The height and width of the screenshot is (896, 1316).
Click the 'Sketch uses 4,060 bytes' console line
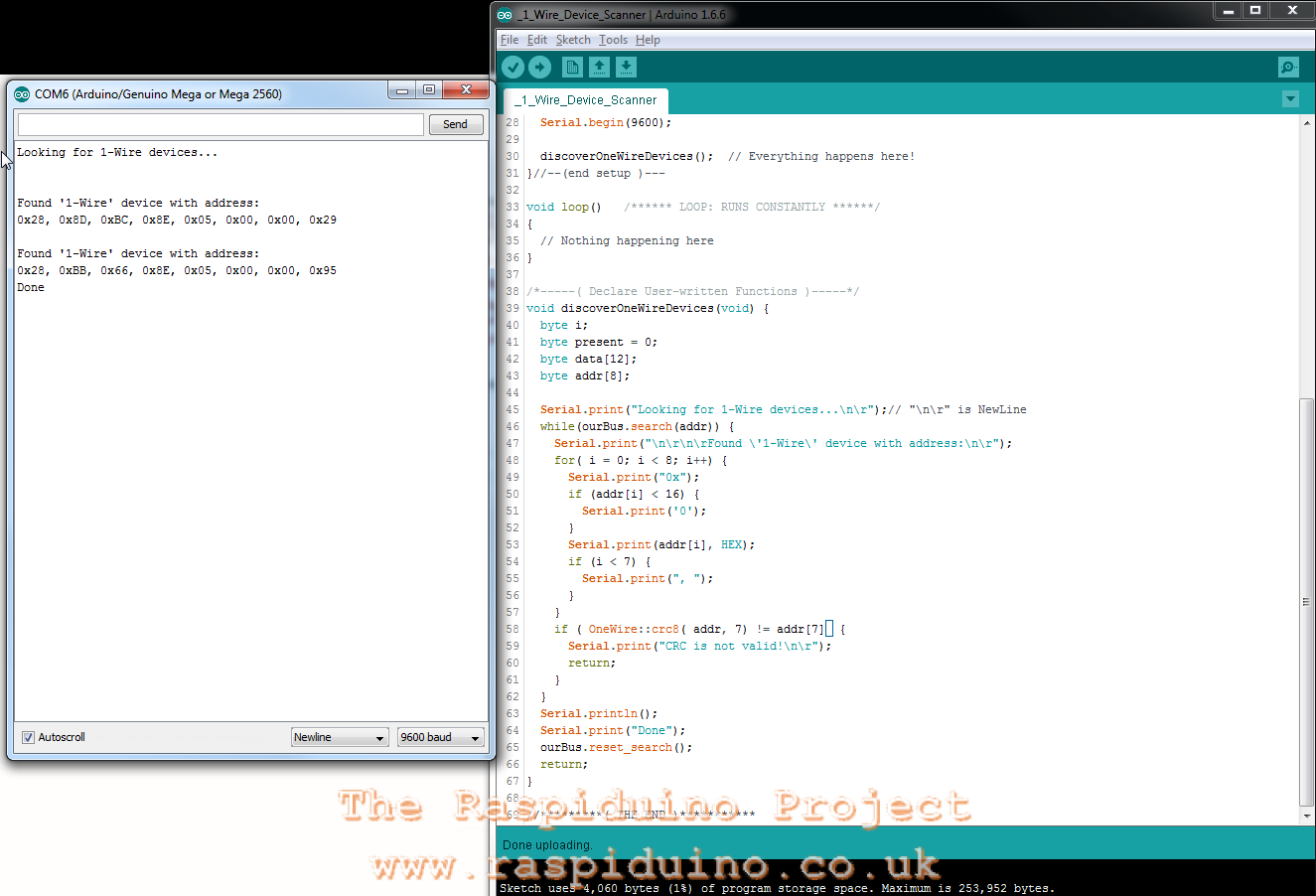[777, 888]
